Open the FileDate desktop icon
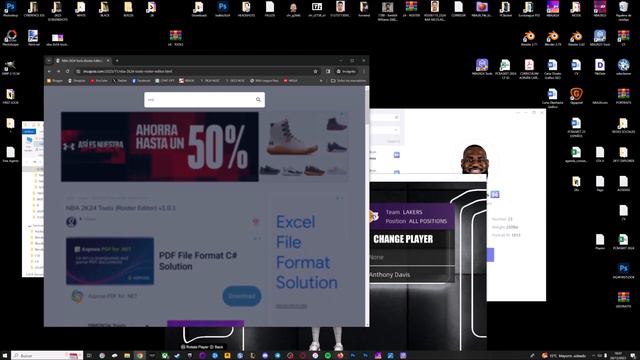640x360 pixels. click(600, 67)
